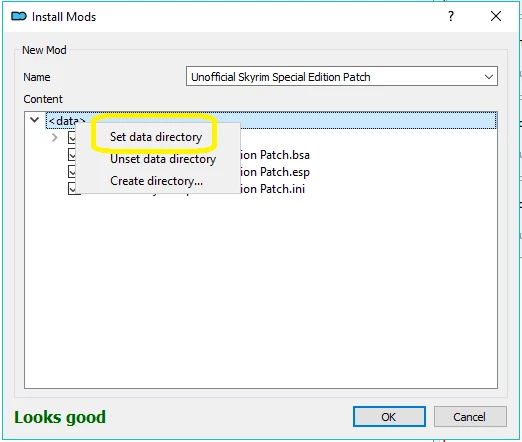
Task: Toggle checkbox of the collapsed subfolder row
Action: pyautogui.click(x=72, y=137)
